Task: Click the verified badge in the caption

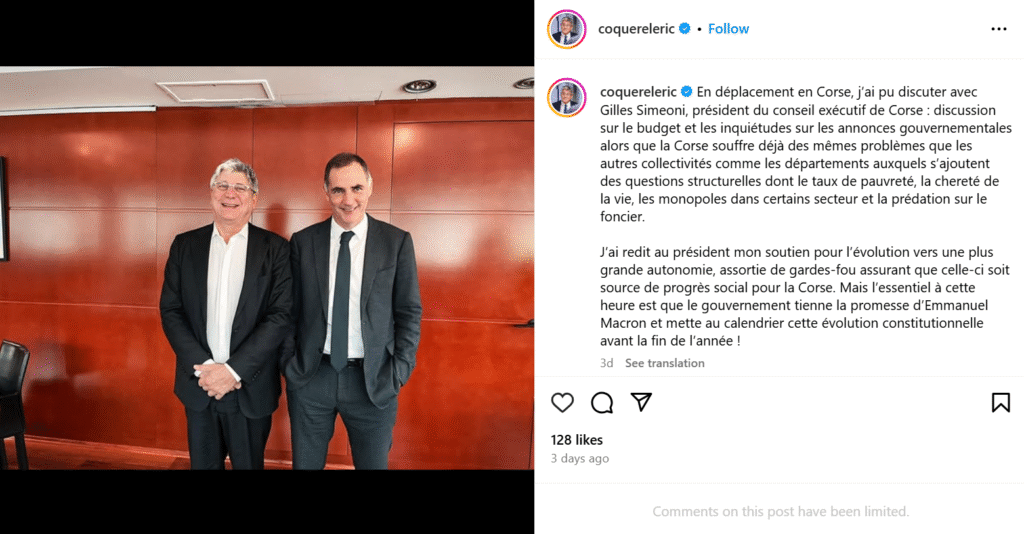Action: pyautogui.click(x=686, y=92)
